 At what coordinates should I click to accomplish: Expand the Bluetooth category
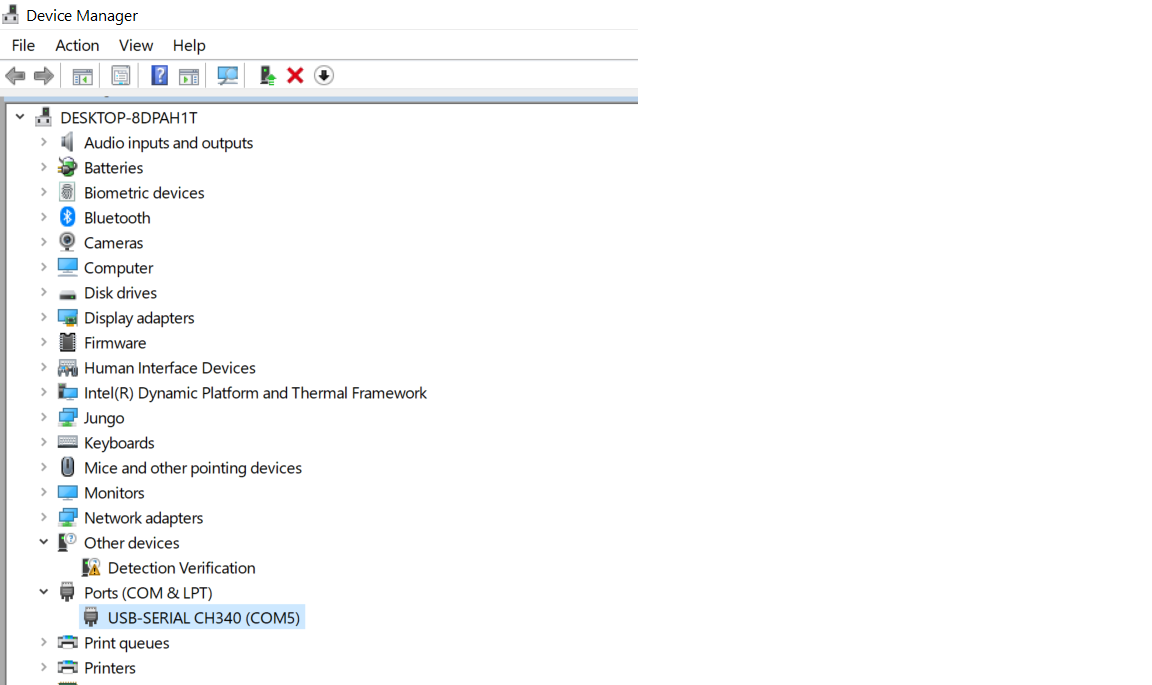pyautogui.click(x=43, y=217)
